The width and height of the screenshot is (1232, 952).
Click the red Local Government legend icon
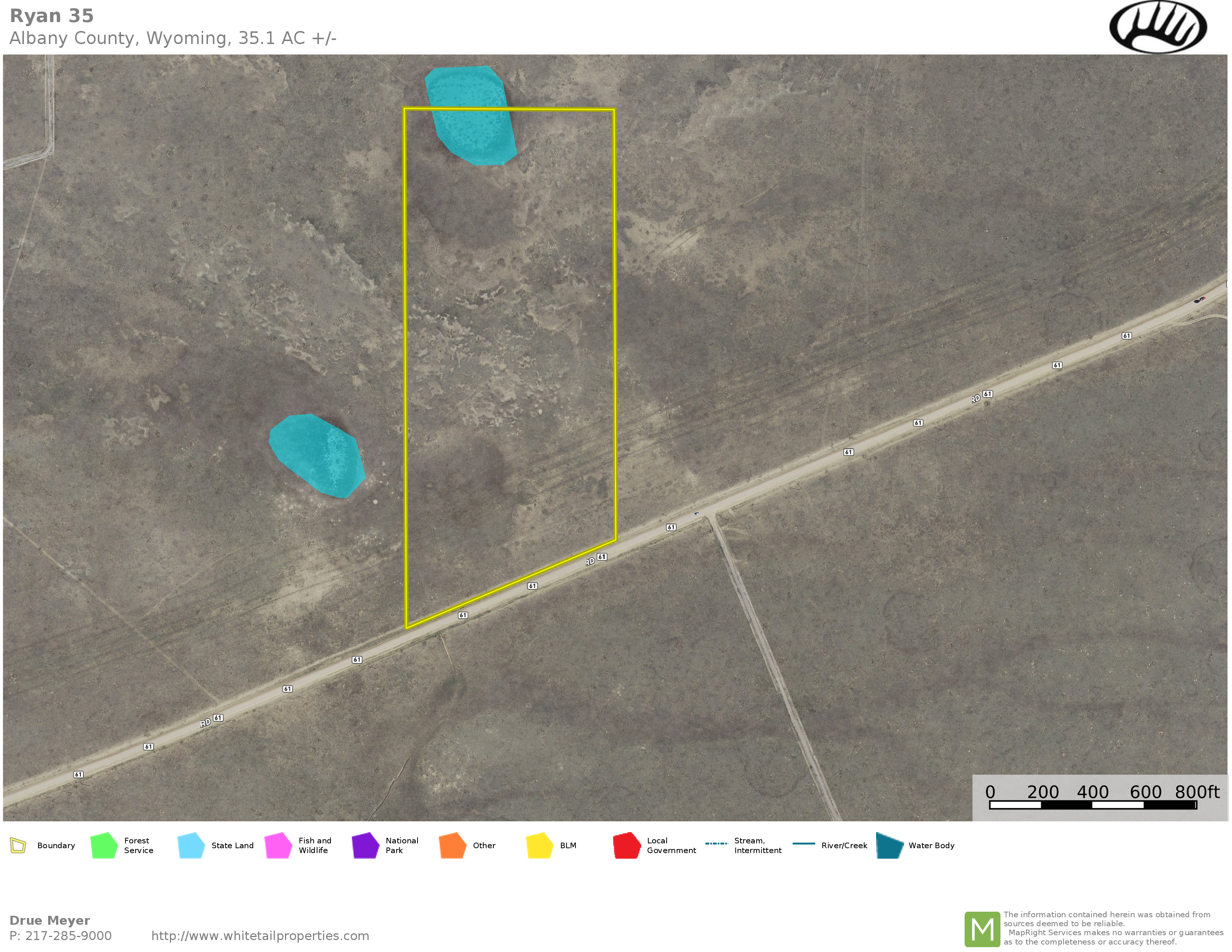tap(627, 845)
